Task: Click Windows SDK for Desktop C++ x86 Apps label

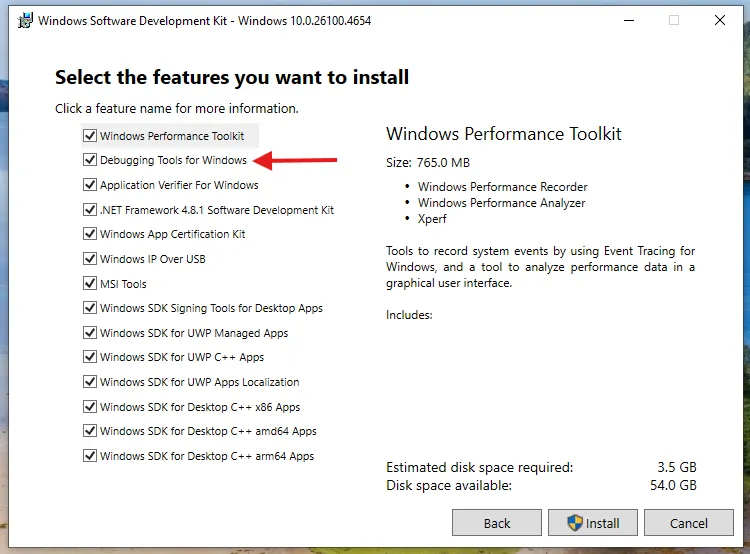Action: [200, 407]
